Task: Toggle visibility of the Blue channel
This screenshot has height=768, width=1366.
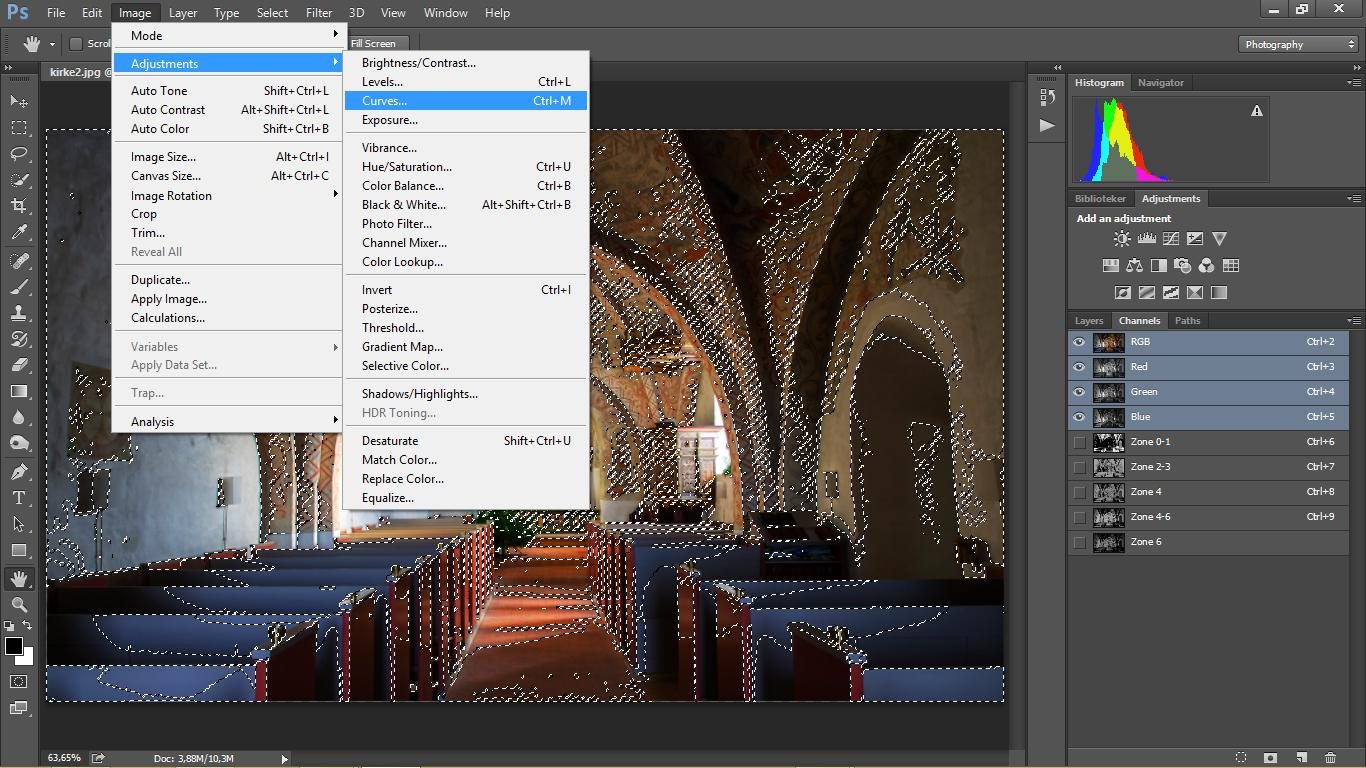Action: tap(1079, 417)
